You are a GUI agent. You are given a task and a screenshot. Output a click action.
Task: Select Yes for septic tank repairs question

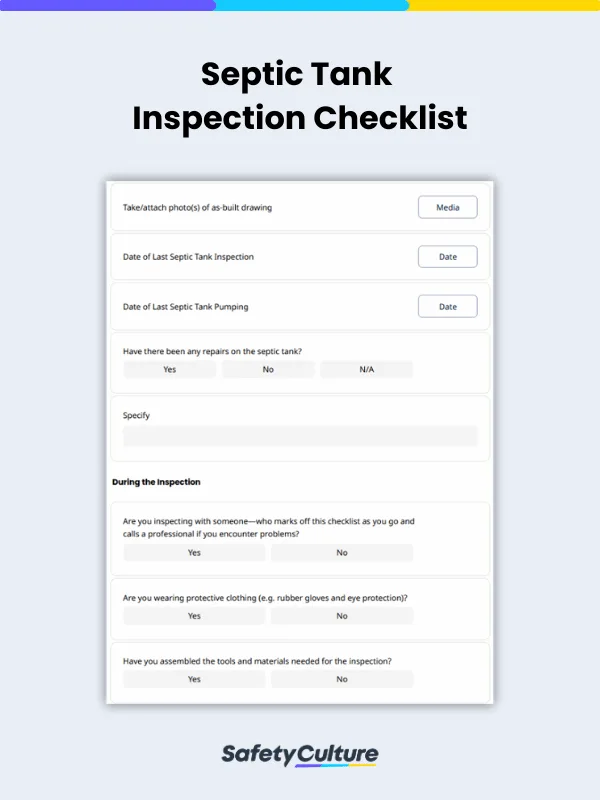168,369
